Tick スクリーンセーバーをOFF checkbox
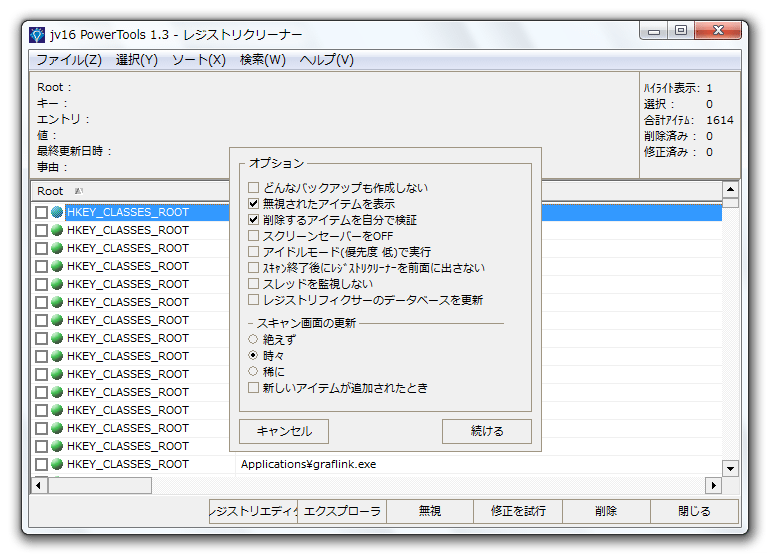774x559 pixels. click(x=253, y=236)
